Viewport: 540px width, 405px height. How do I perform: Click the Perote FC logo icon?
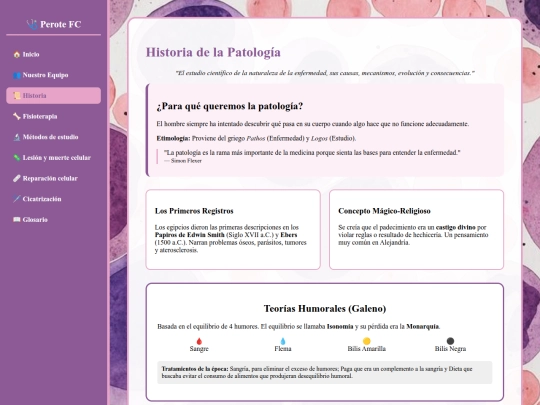click(32, 24)
